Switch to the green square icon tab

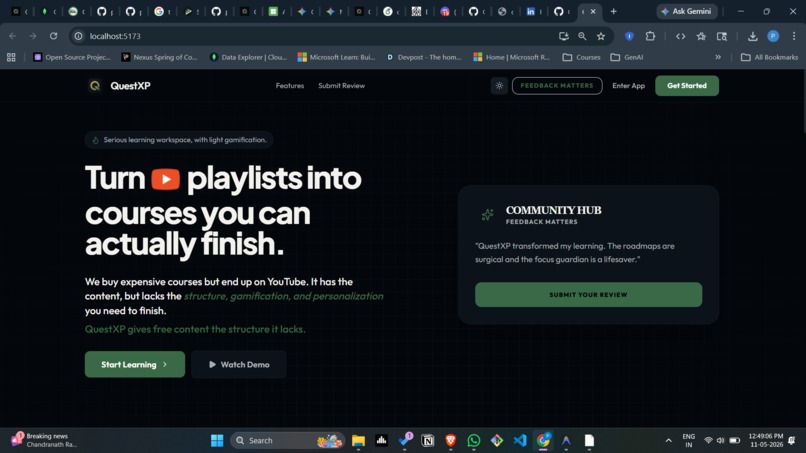[x=273, y=11]
